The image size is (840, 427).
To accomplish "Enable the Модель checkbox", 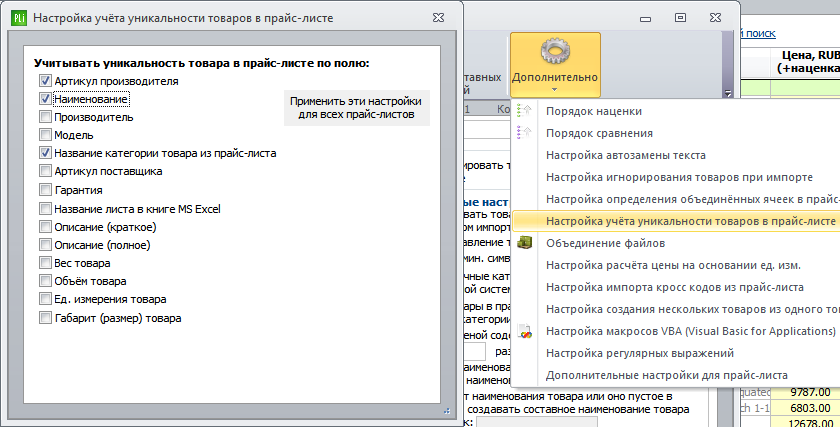I will coord(45,135).
